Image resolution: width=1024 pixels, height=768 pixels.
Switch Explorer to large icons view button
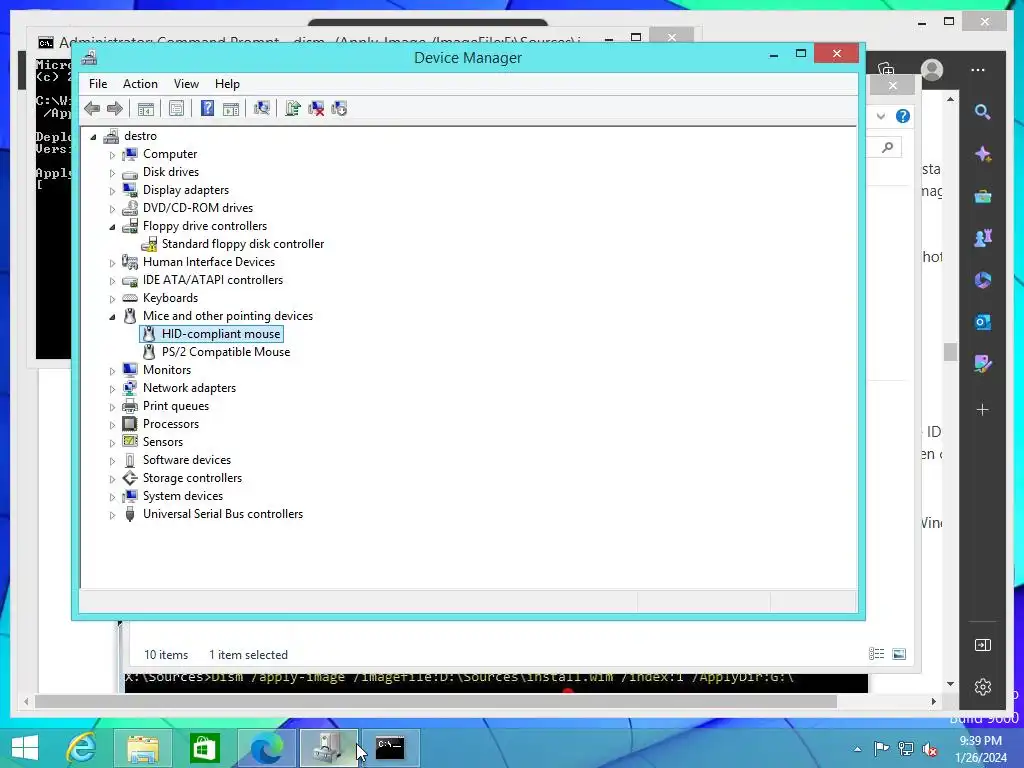click(899, 654)
